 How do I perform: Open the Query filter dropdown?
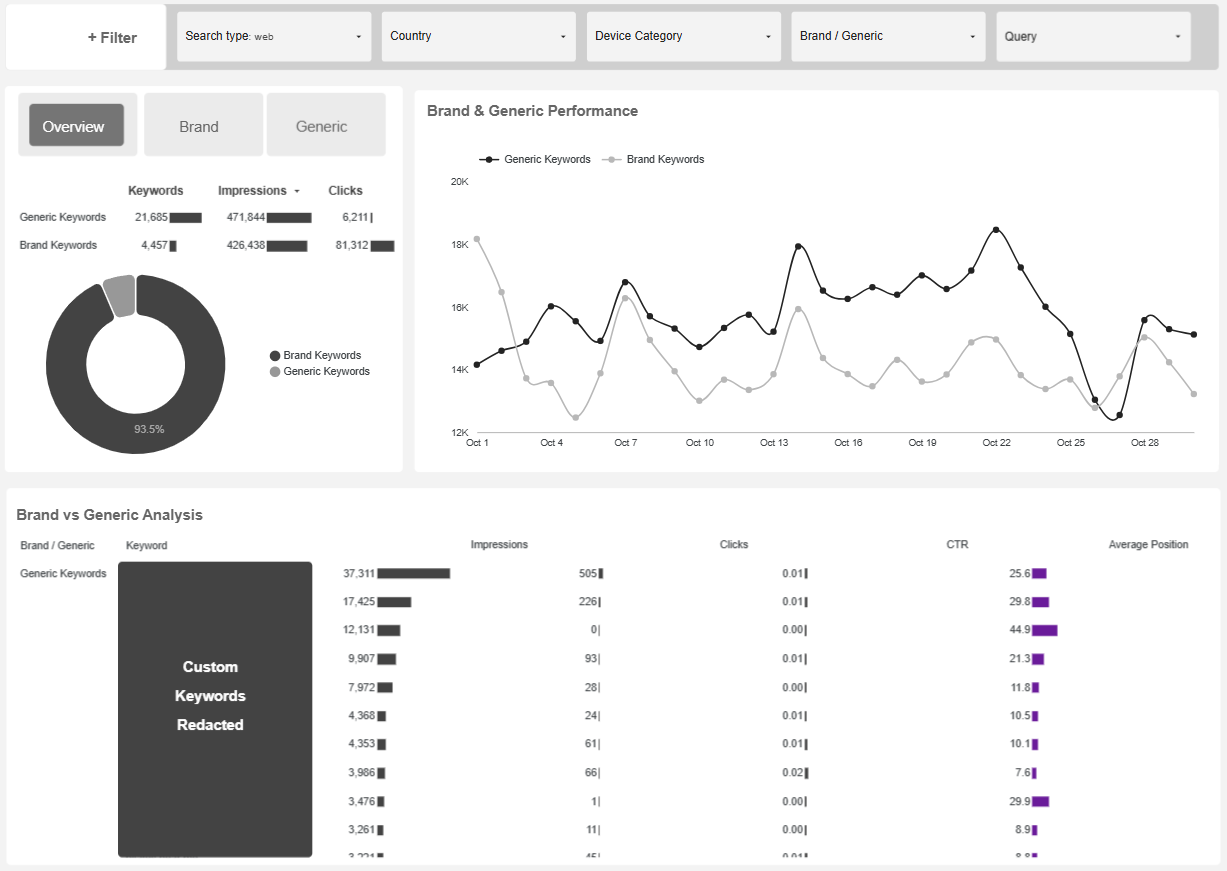pos(1092,36)
